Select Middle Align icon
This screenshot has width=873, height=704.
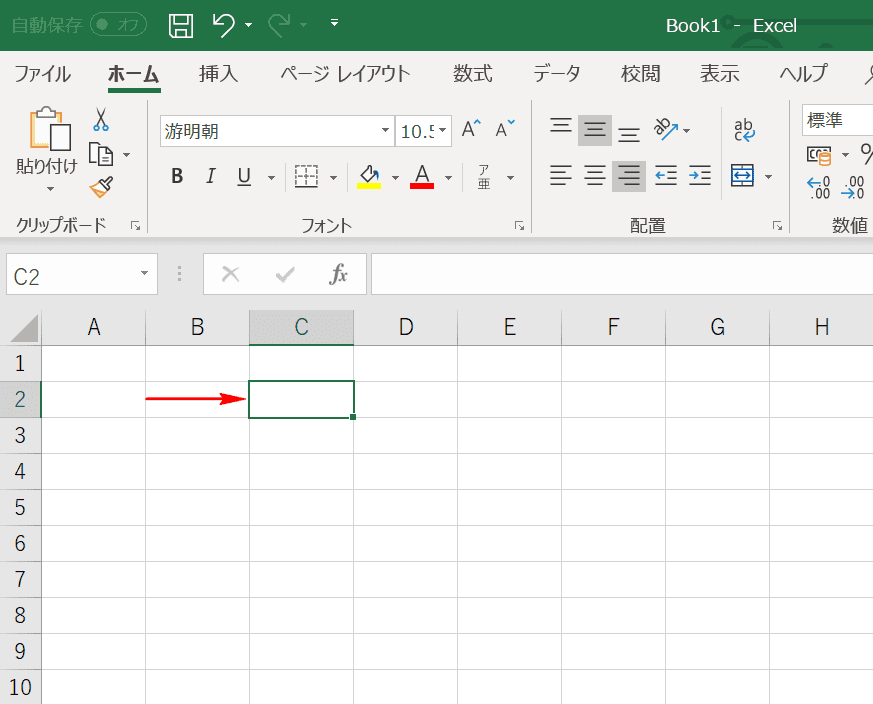pyautogui.click(x=595, y=130)
